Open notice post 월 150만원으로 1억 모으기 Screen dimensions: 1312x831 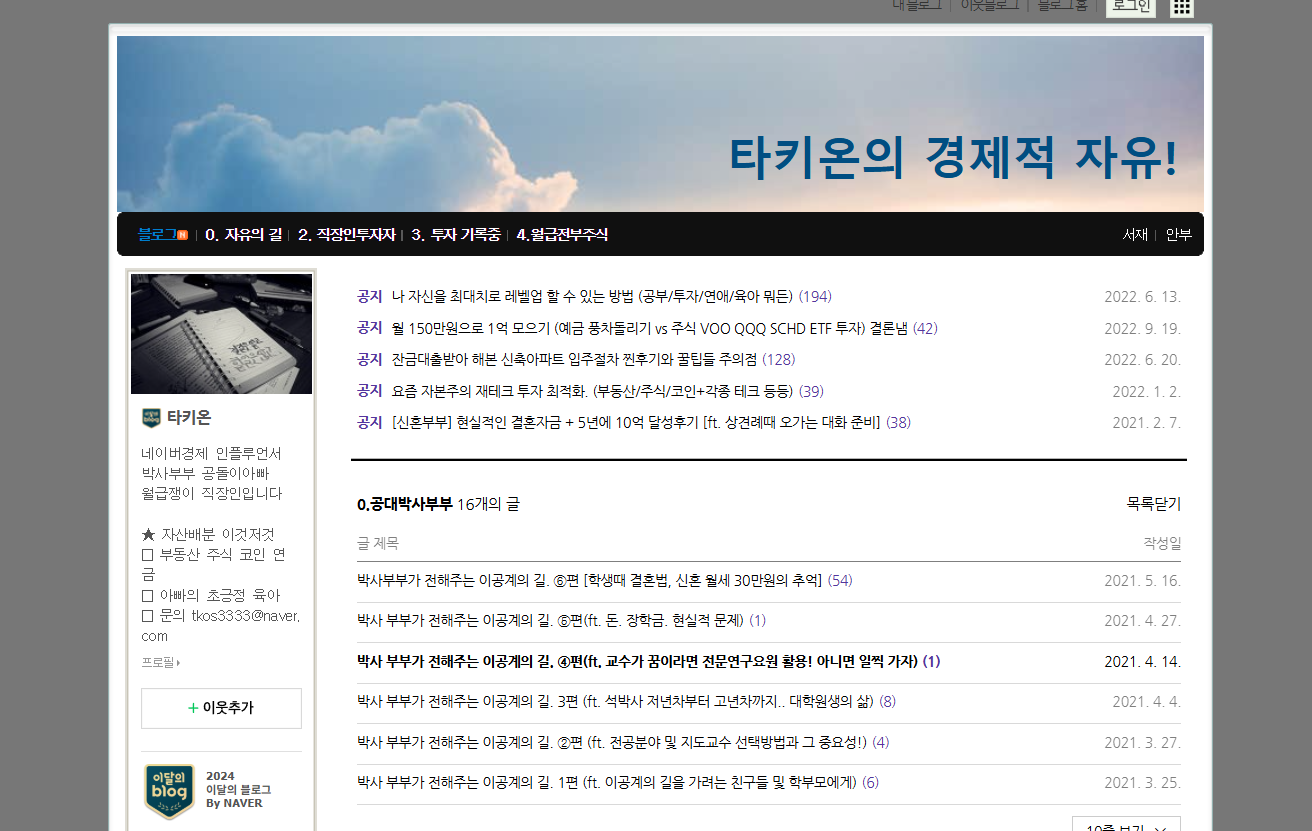649,328
